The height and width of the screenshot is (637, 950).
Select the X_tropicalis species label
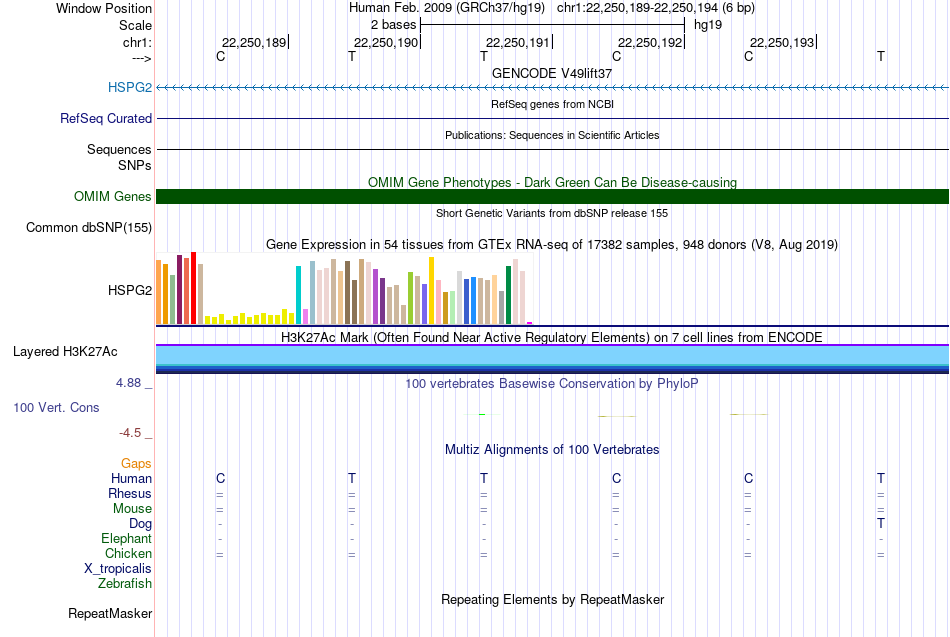tap(118, 569)
